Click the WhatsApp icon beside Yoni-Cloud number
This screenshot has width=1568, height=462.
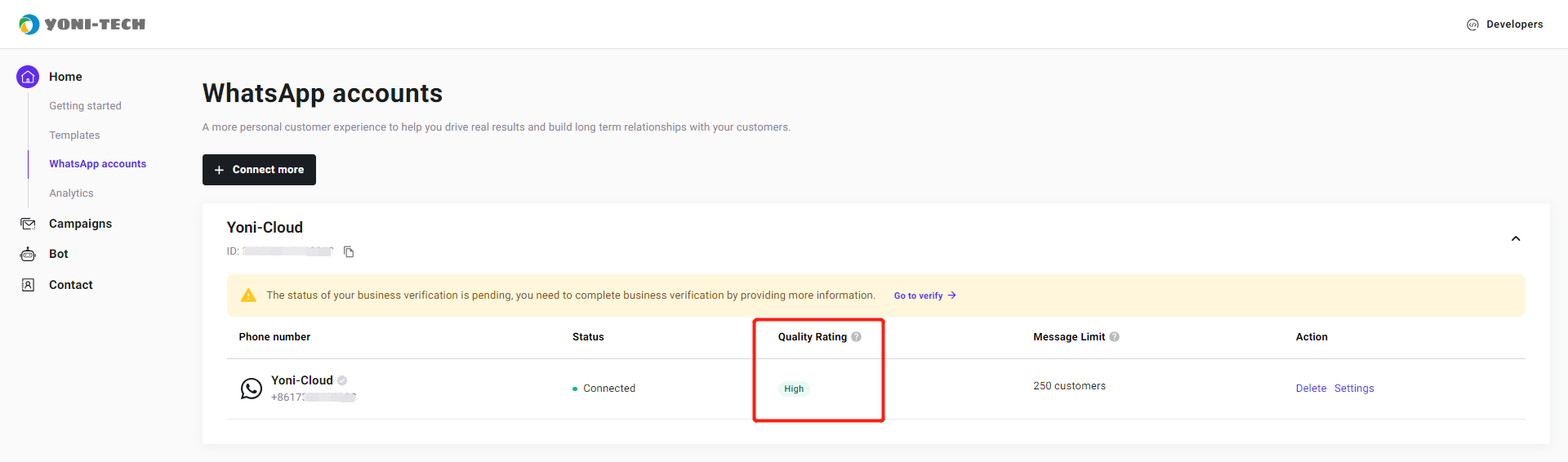click(x=252, y=389)
